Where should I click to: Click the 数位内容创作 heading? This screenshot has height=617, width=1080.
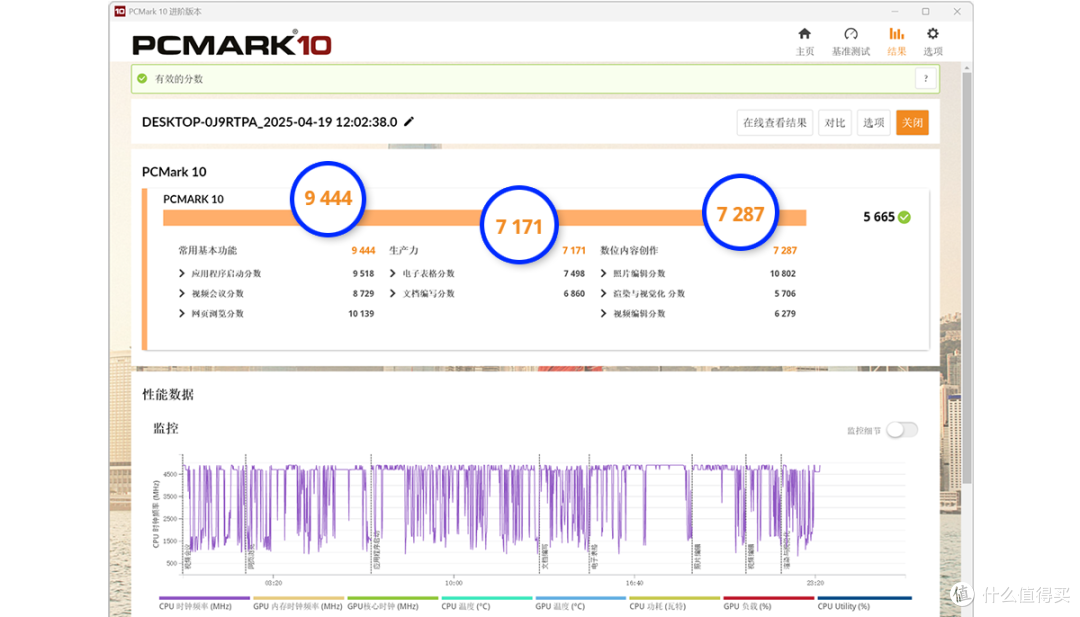tap(629, 251)
